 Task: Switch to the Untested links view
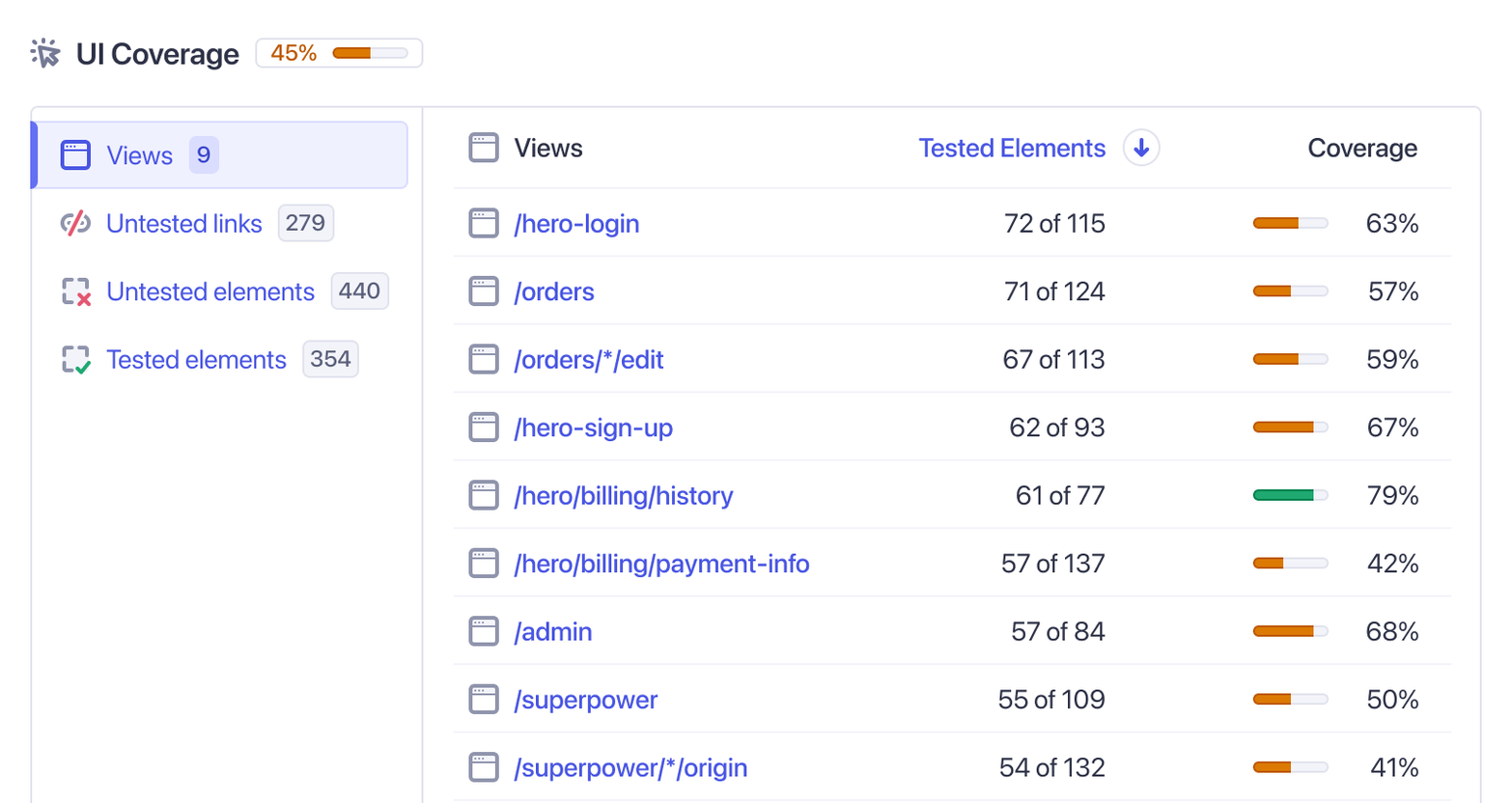tap(183, 223)
